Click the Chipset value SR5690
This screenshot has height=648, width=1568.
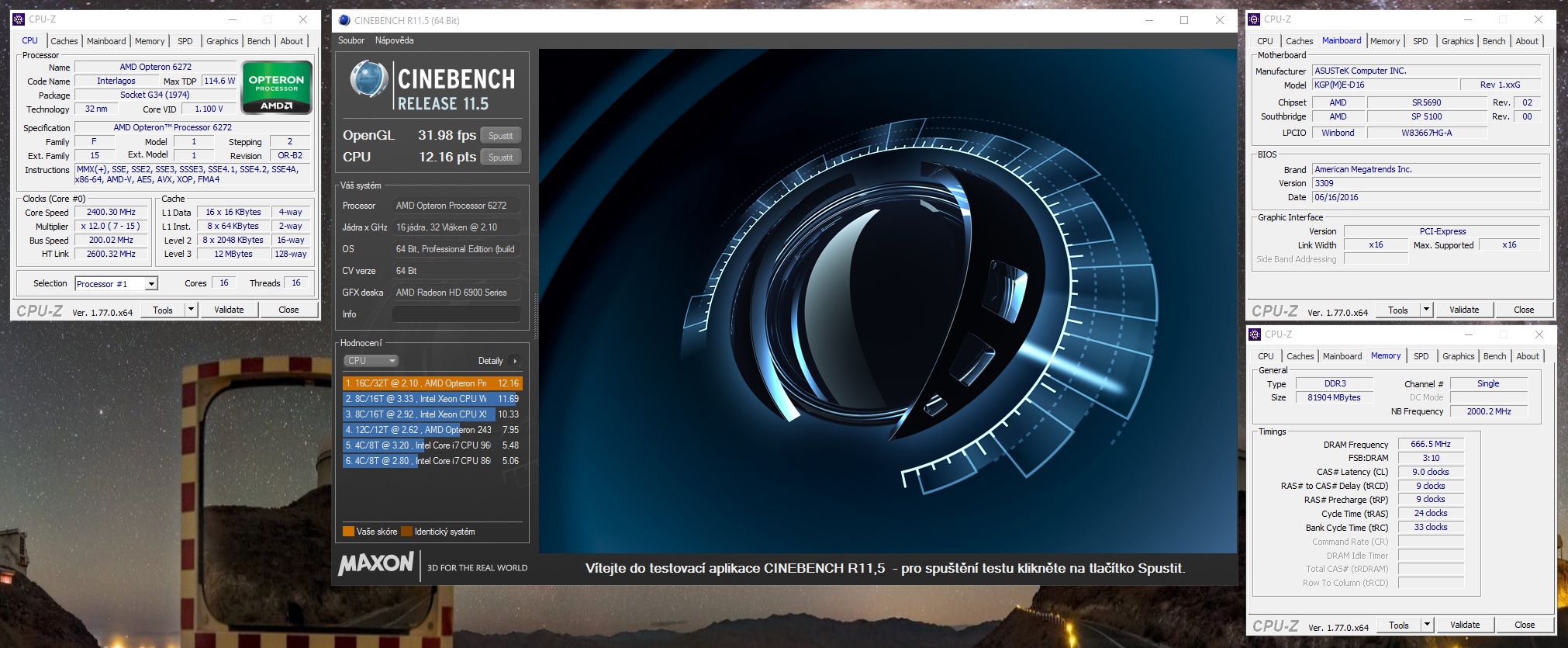1426,102
